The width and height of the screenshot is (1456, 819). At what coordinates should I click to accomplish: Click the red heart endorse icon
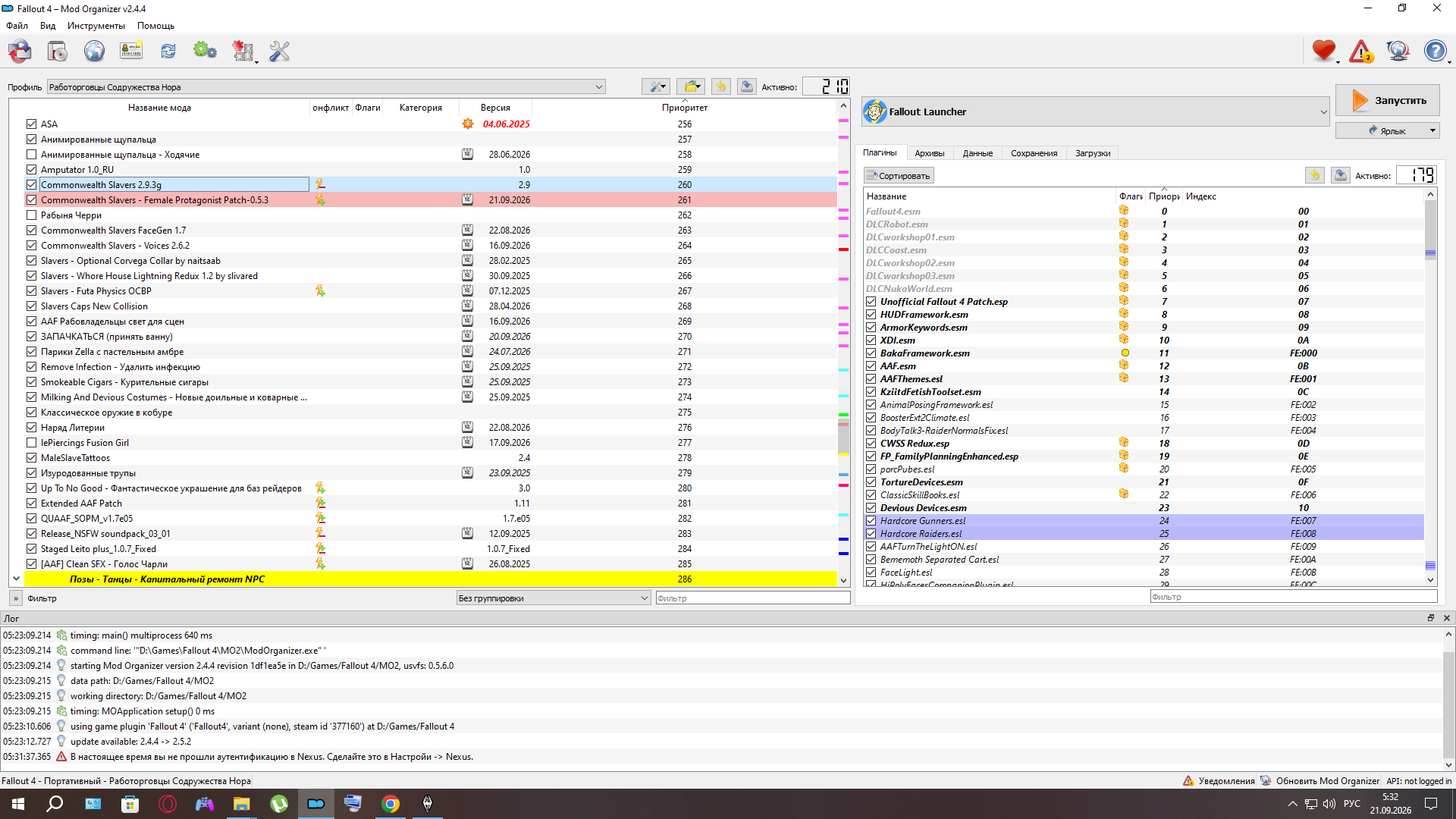(x=1324, y=52)
